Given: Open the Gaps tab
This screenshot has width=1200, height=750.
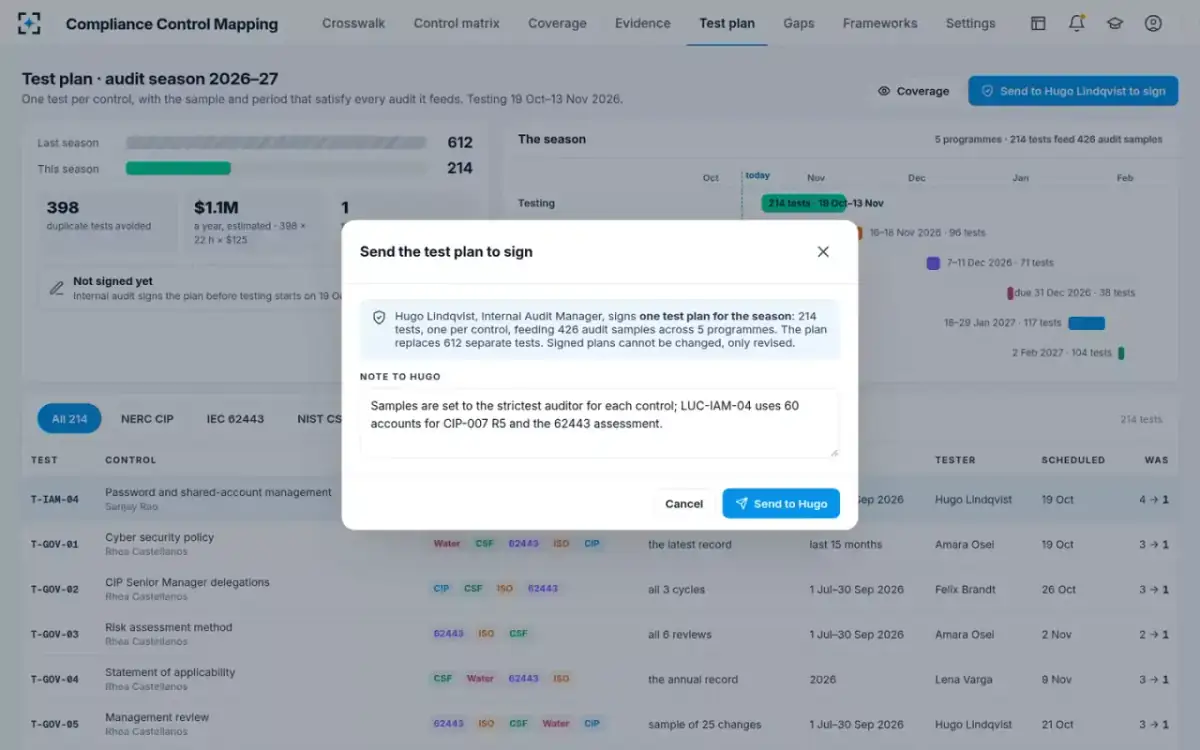Looking at the screenshot, I should click(799, 23).
